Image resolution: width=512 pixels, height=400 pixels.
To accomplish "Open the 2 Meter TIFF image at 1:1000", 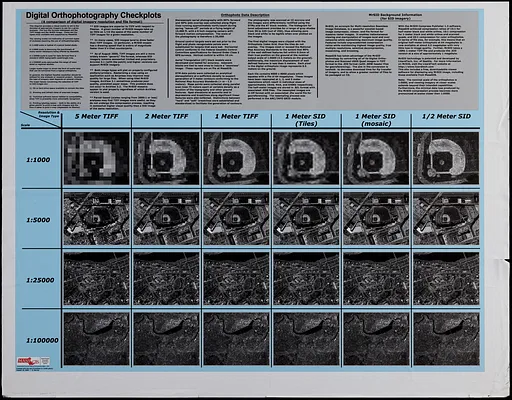I will pyautogui.click(x=166, y=158).
